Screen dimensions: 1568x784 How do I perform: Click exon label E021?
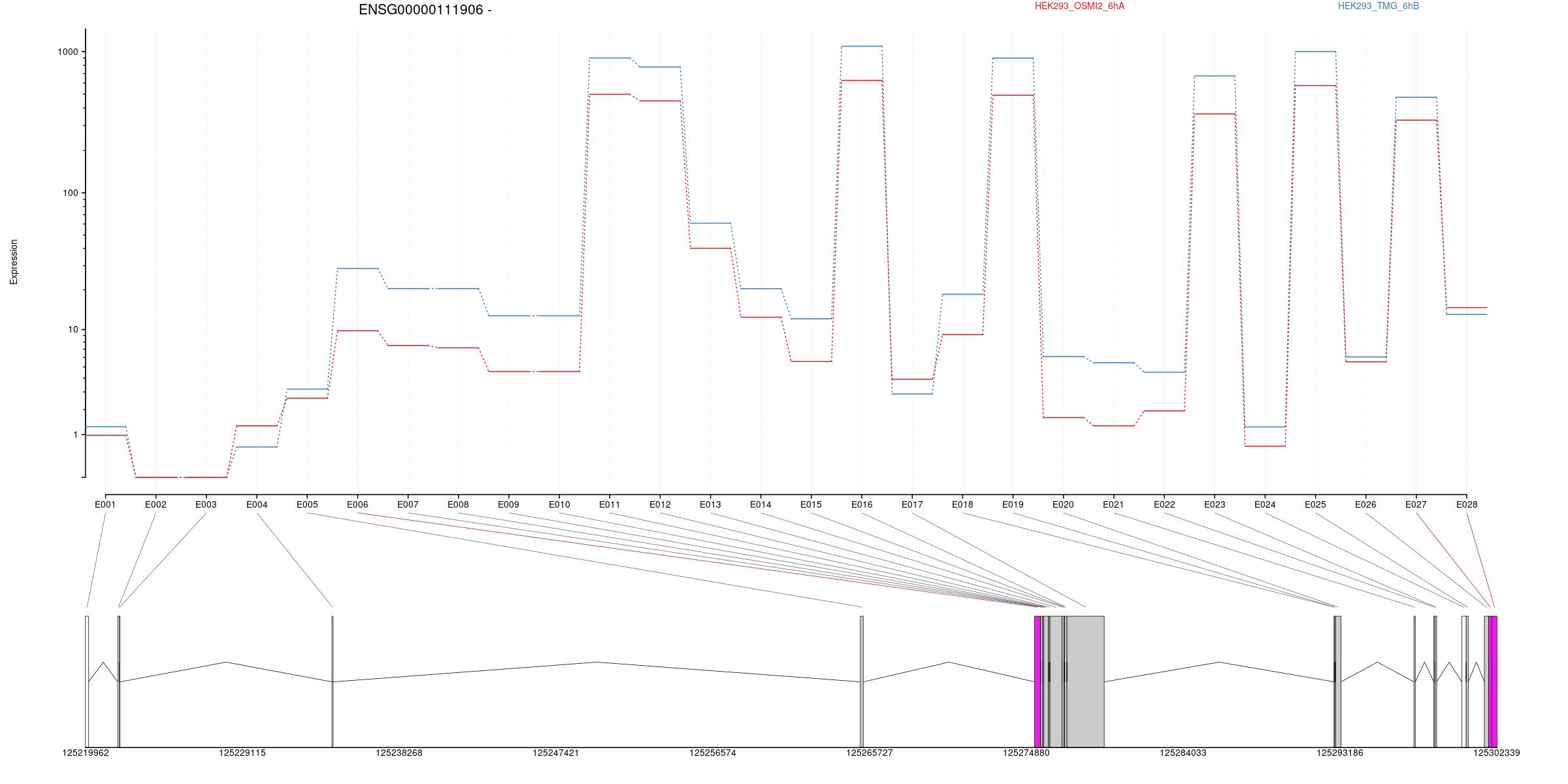point(1113,504)
